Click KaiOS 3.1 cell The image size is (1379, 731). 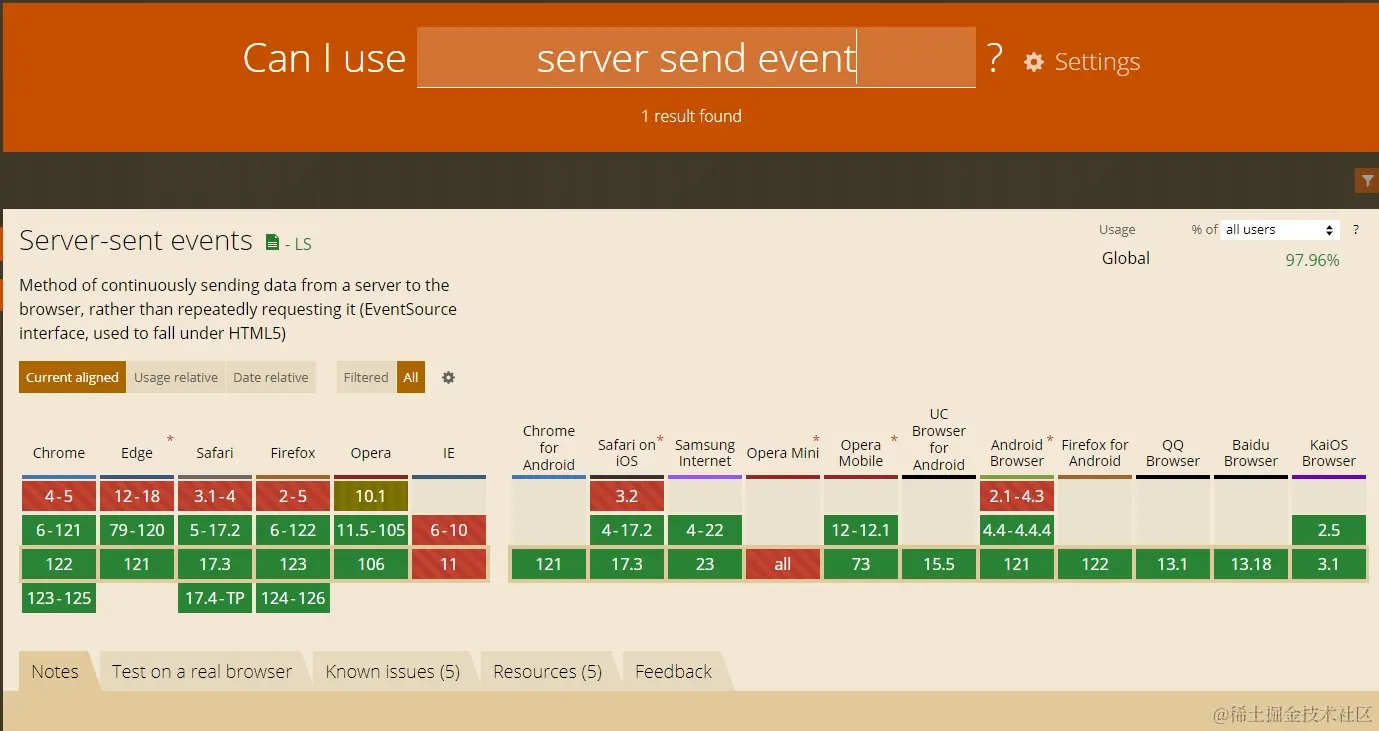point(1329,564)
